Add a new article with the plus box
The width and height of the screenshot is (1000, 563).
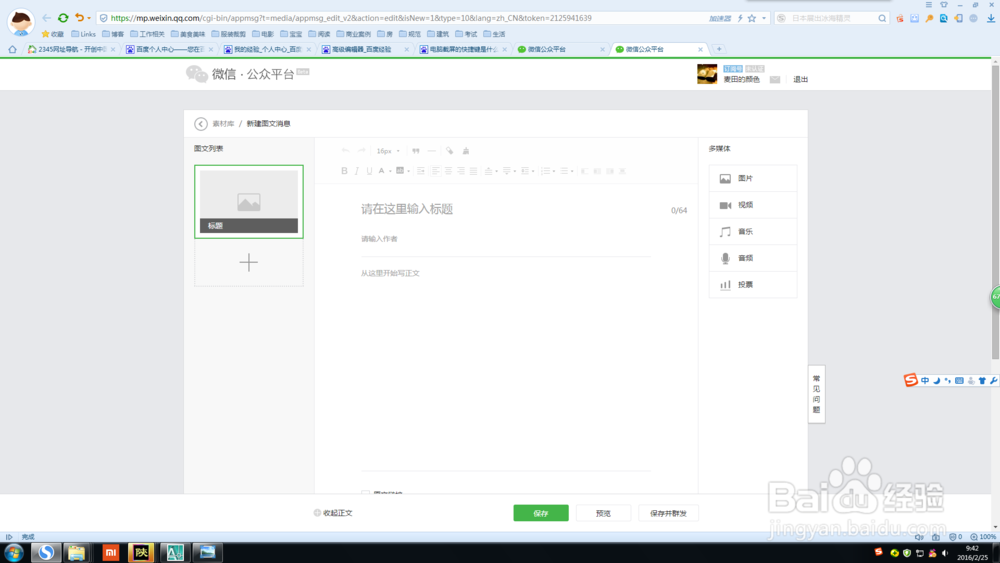(249, 262)
